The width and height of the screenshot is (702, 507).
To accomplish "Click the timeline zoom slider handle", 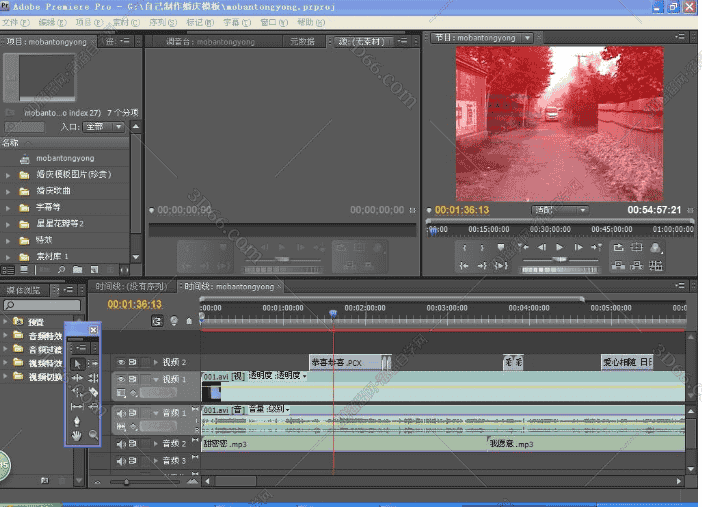I will [x=125, y=482].
